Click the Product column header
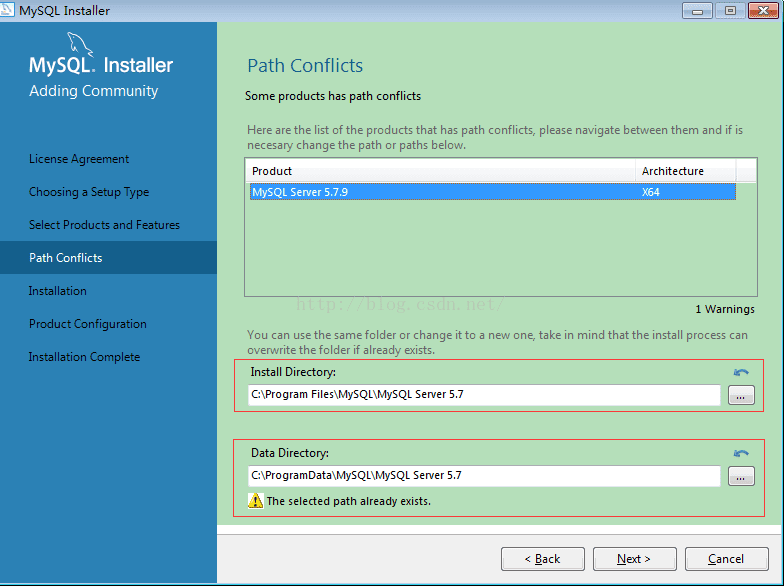The height and width of the screenshot is (587, 784). (x=440, y=171)
